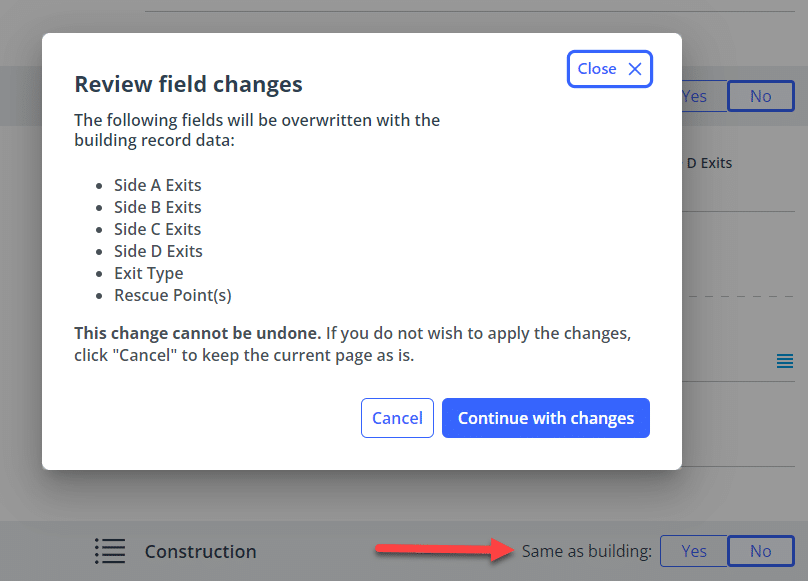Click the D Exits label behind the dialog

[710, 163]
